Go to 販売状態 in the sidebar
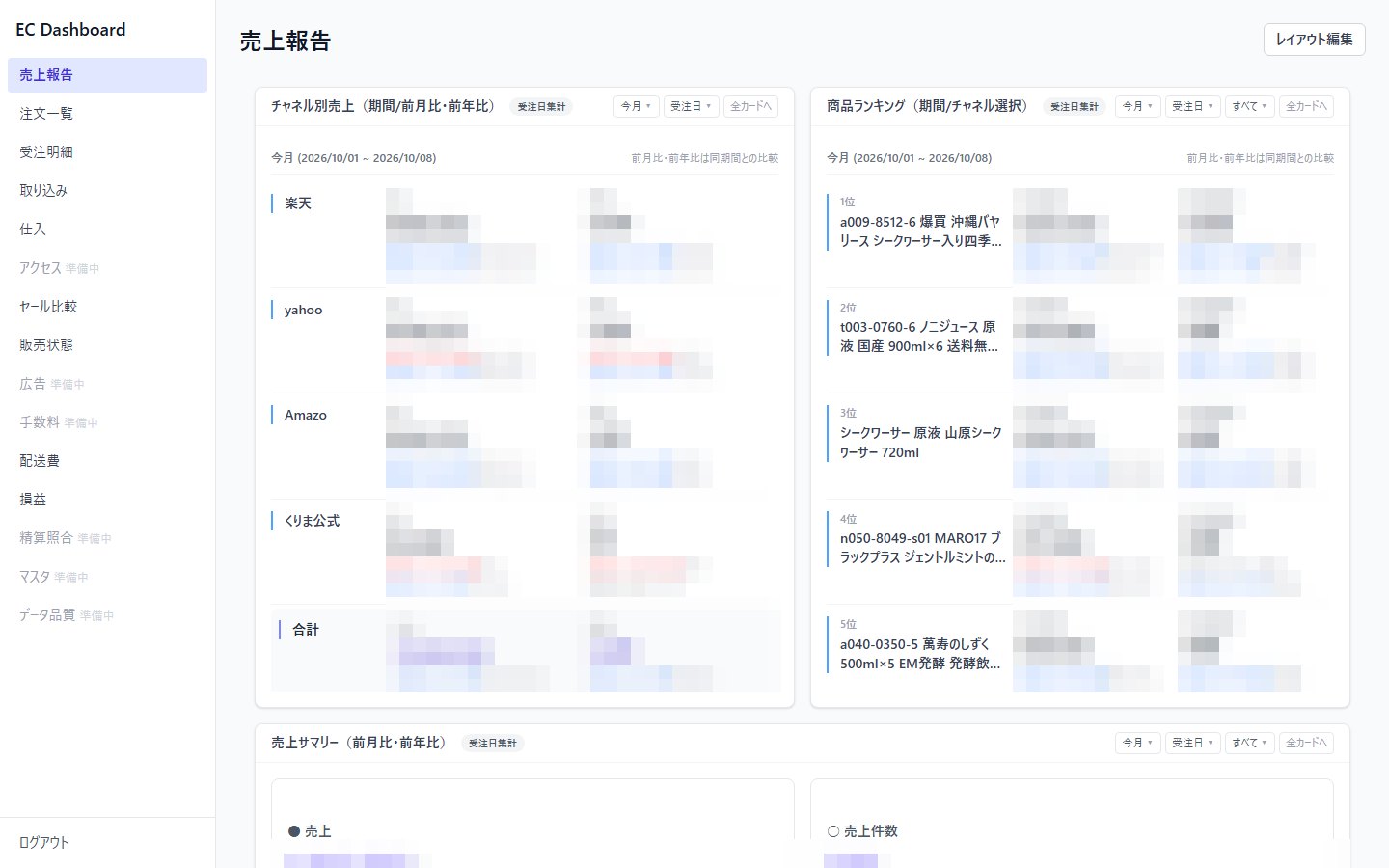Image resolution: width=1389 pixels, height=868 pixels. tap(107, 345)
